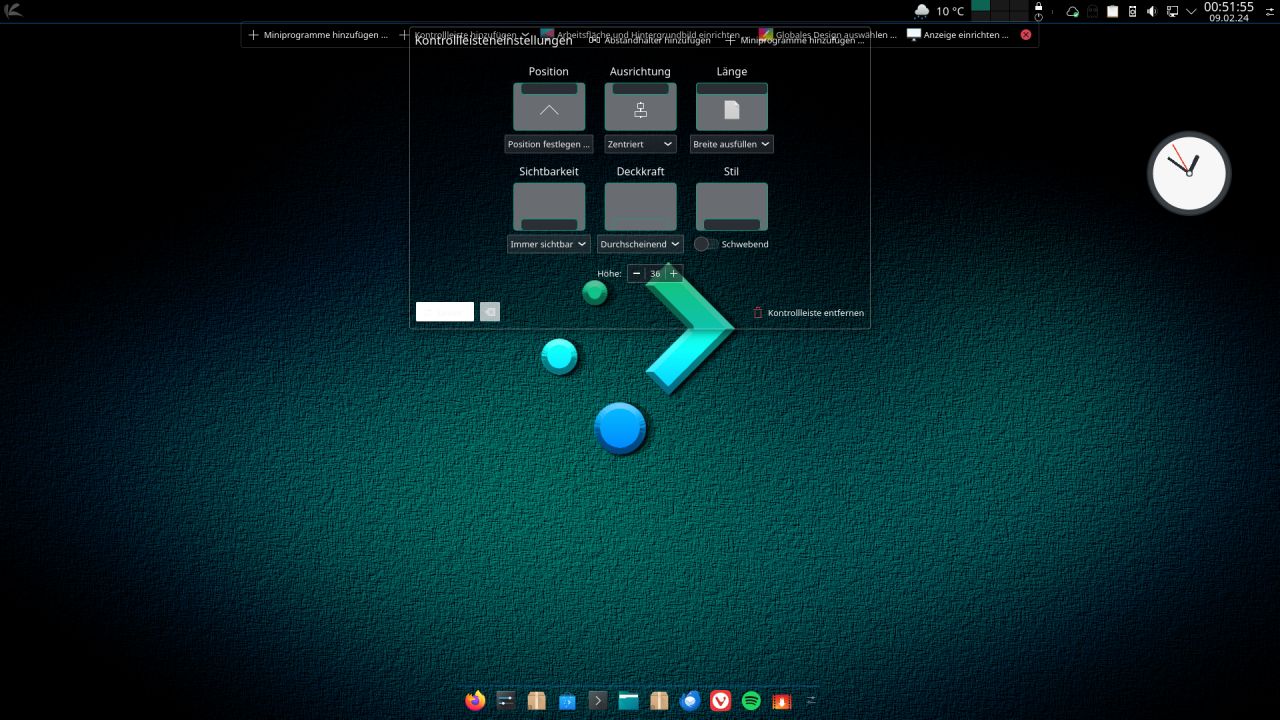Click the lock screen icon in the top panel
The width and height of the screenshot is (1280, 720).
(x=1038, y=6)
